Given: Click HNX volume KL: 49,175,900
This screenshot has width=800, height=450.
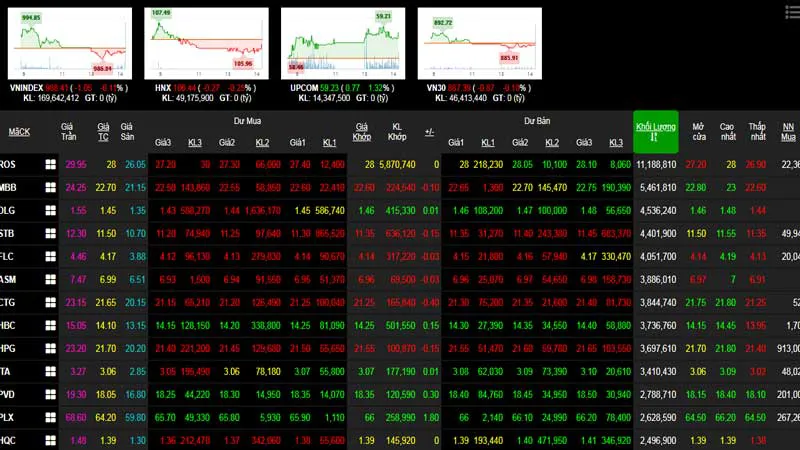Looking at the screenshot, I should [x=187, y=97].
